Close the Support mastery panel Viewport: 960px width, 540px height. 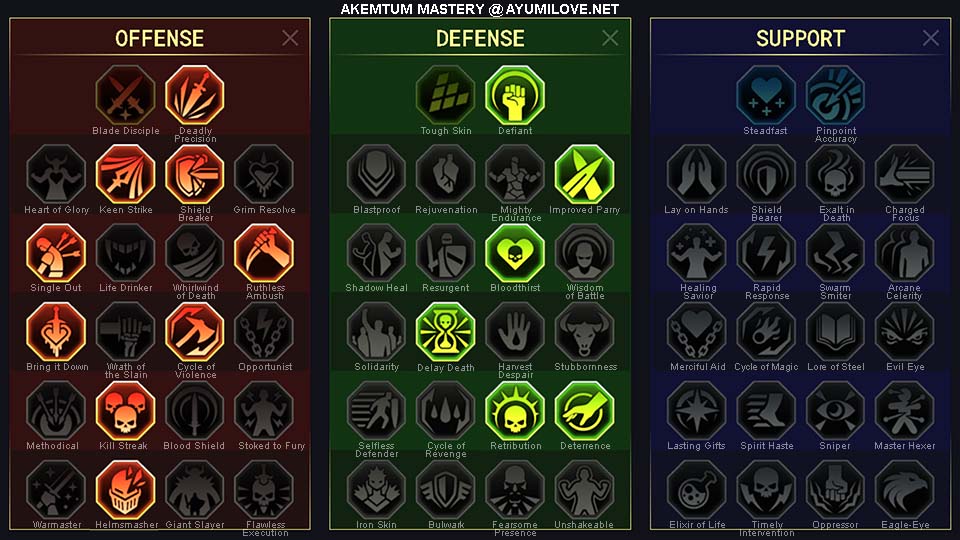[931, 38]
